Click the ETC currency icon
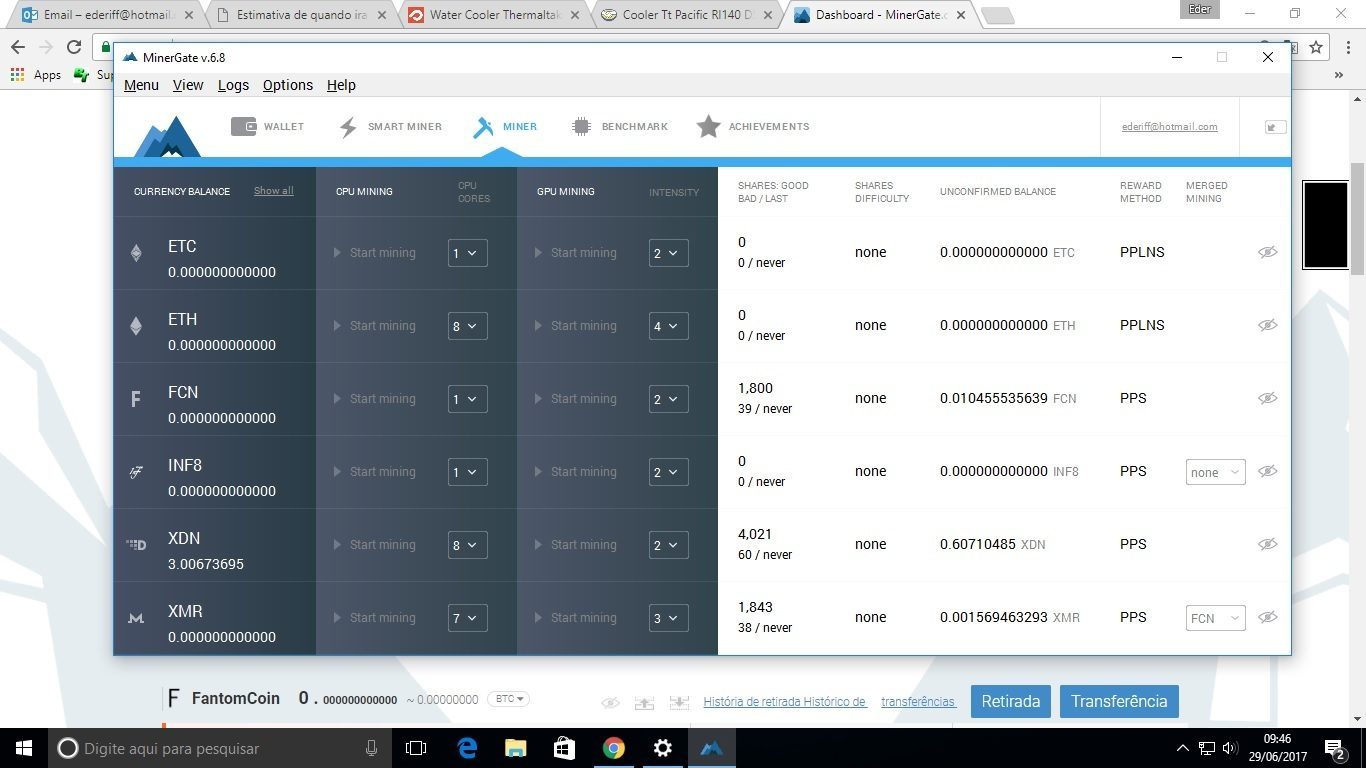 [x=136, y=254]
